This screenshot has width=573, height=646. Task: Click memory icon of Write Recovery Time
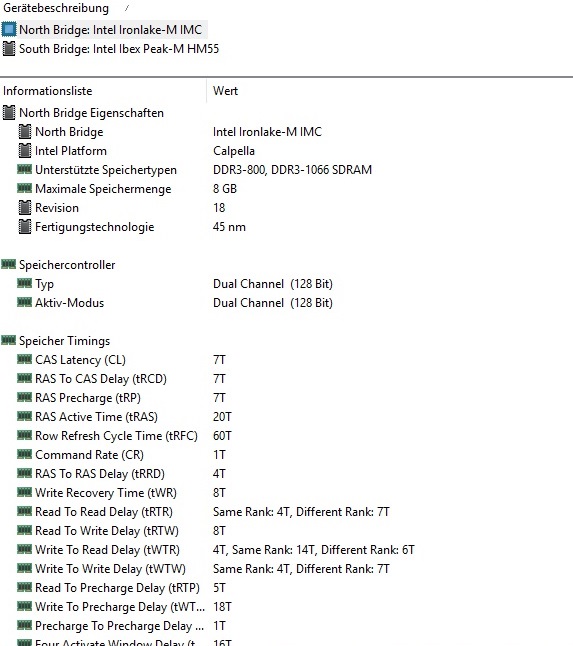24,492
